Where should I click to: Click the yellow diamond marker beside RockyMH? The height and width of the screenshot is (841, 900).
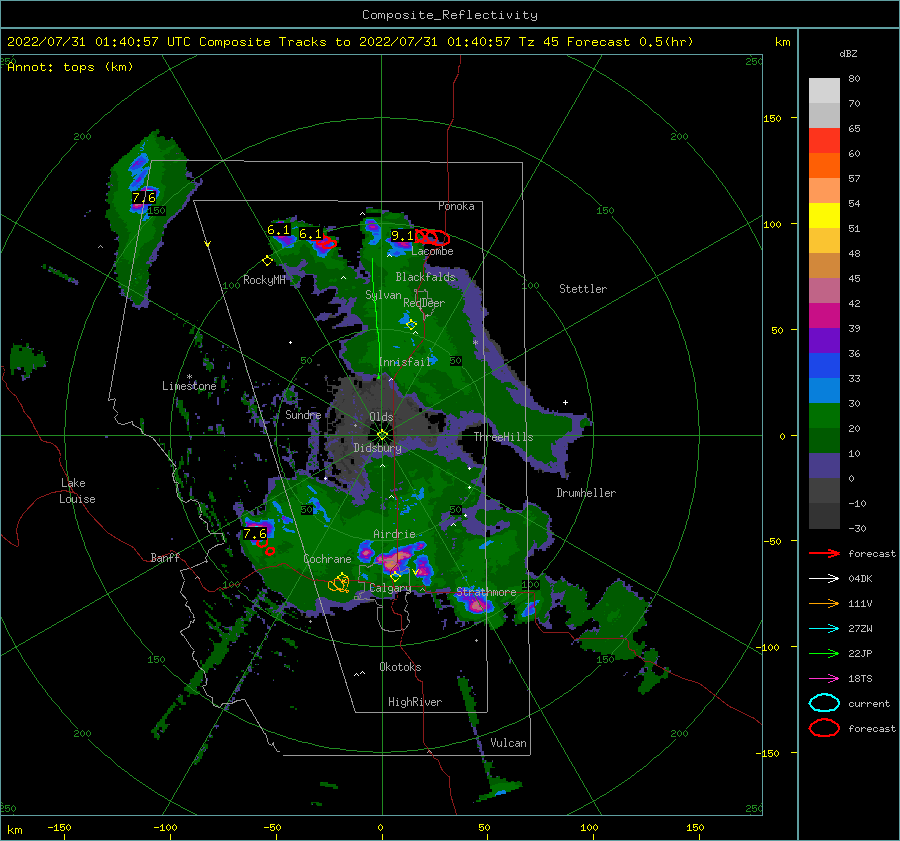[x=267, y=261]
